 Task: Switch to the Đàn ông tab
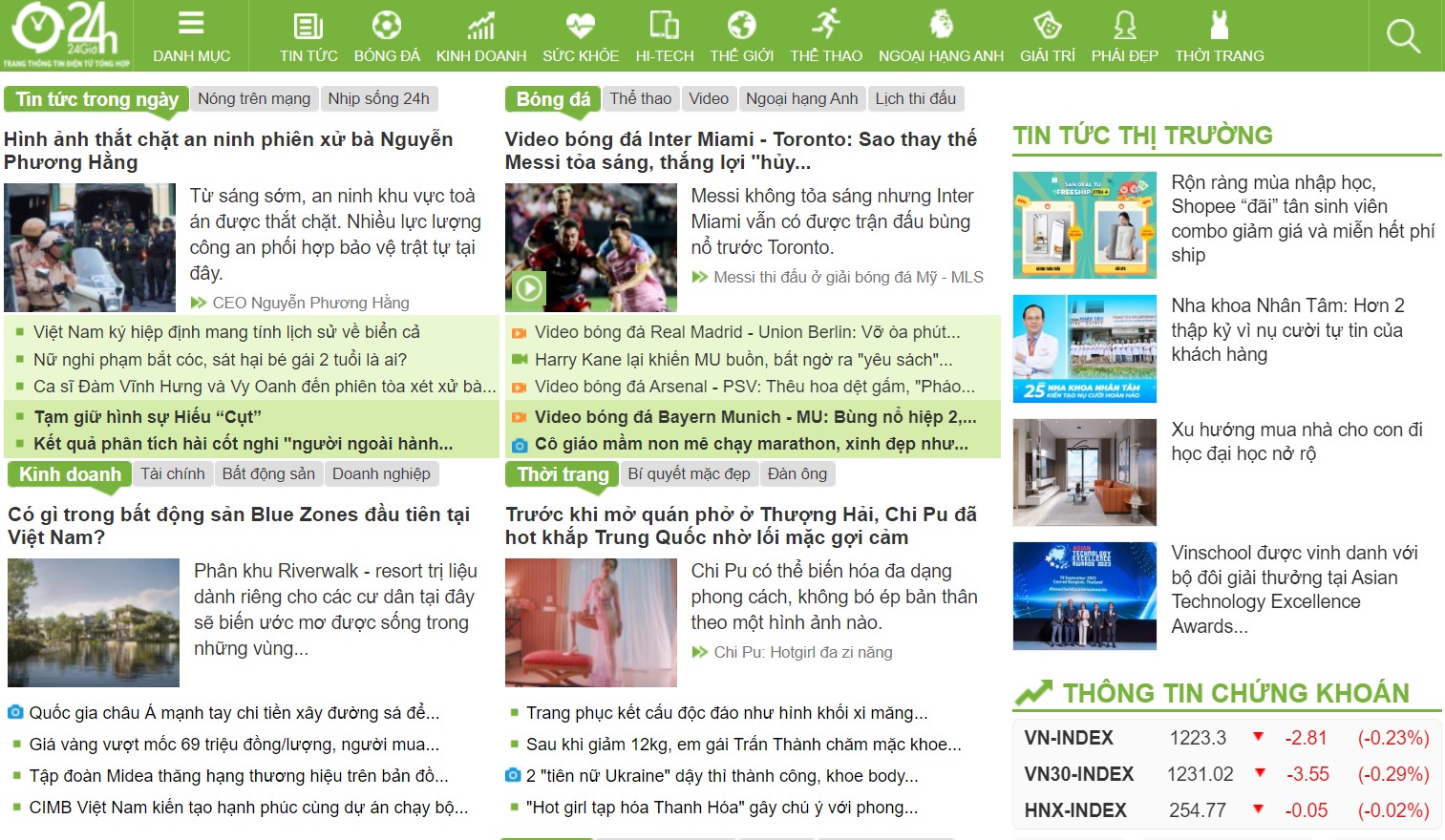(797, 473)
